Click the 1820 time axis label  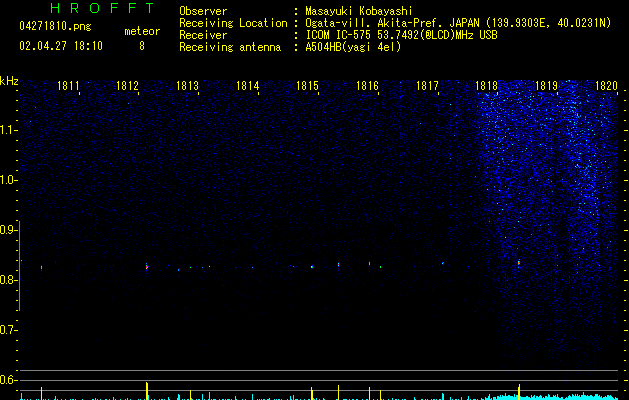pyautogui.click(x=606, y=86)
